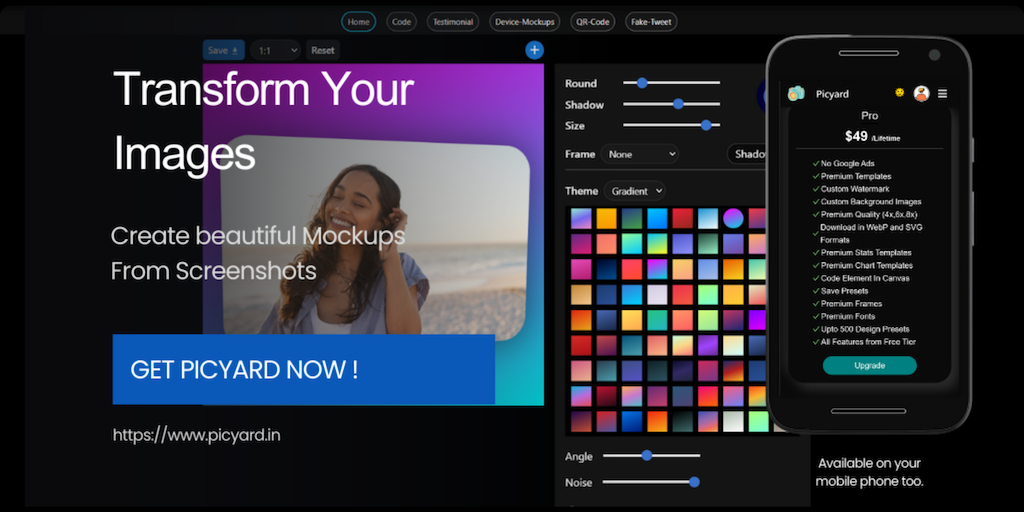Click the Premium Quality (4x,6x,8x) feature
The width and height of the screenshot is (1024, 512).
pos(865,214)
